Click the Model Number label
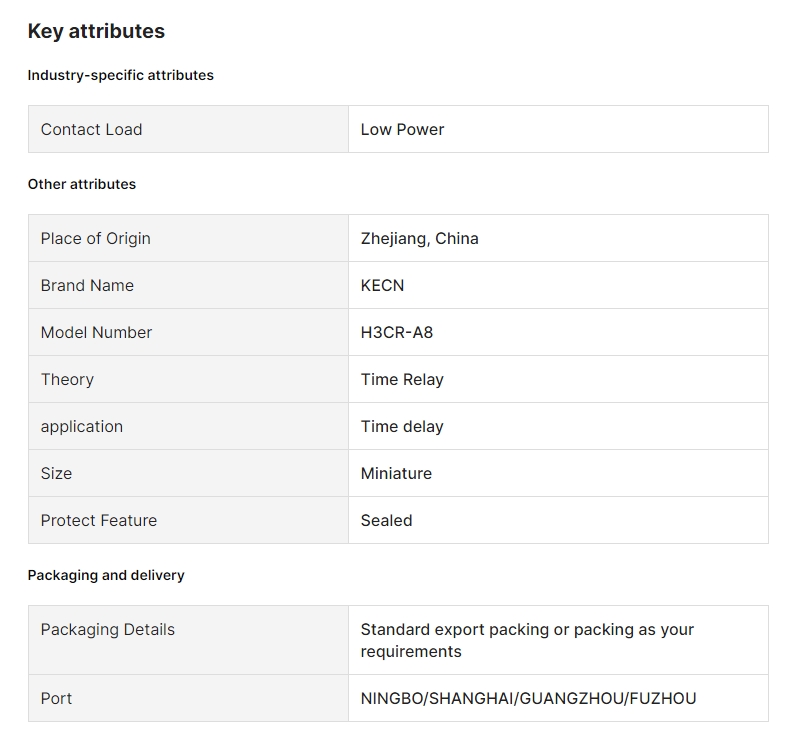 pyautogui.click(x=96, y=332)
